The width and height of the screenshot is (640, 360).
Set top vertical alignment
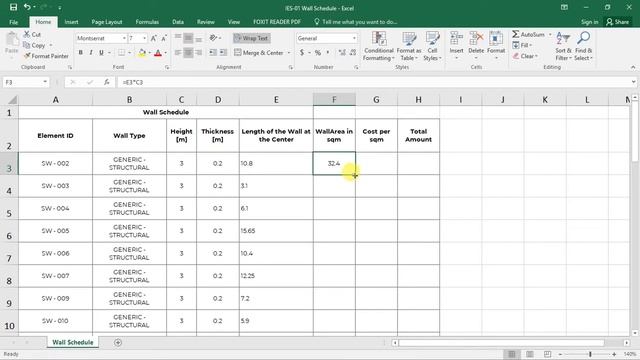[x=178, y=38]
